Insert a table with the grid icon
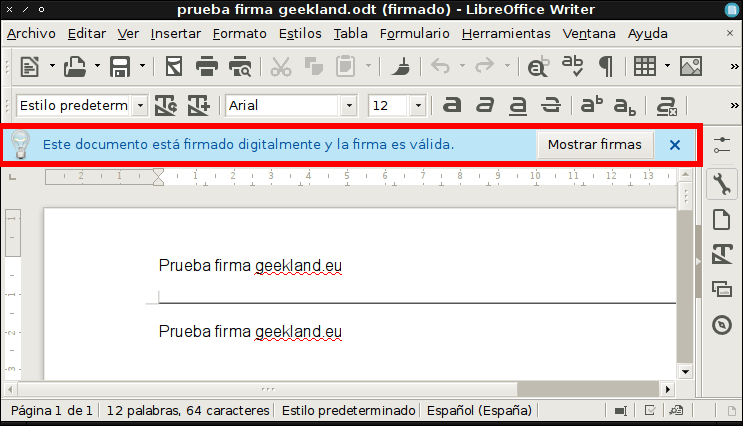This screenshot has height=426, width=743. [x=645, y=66]
